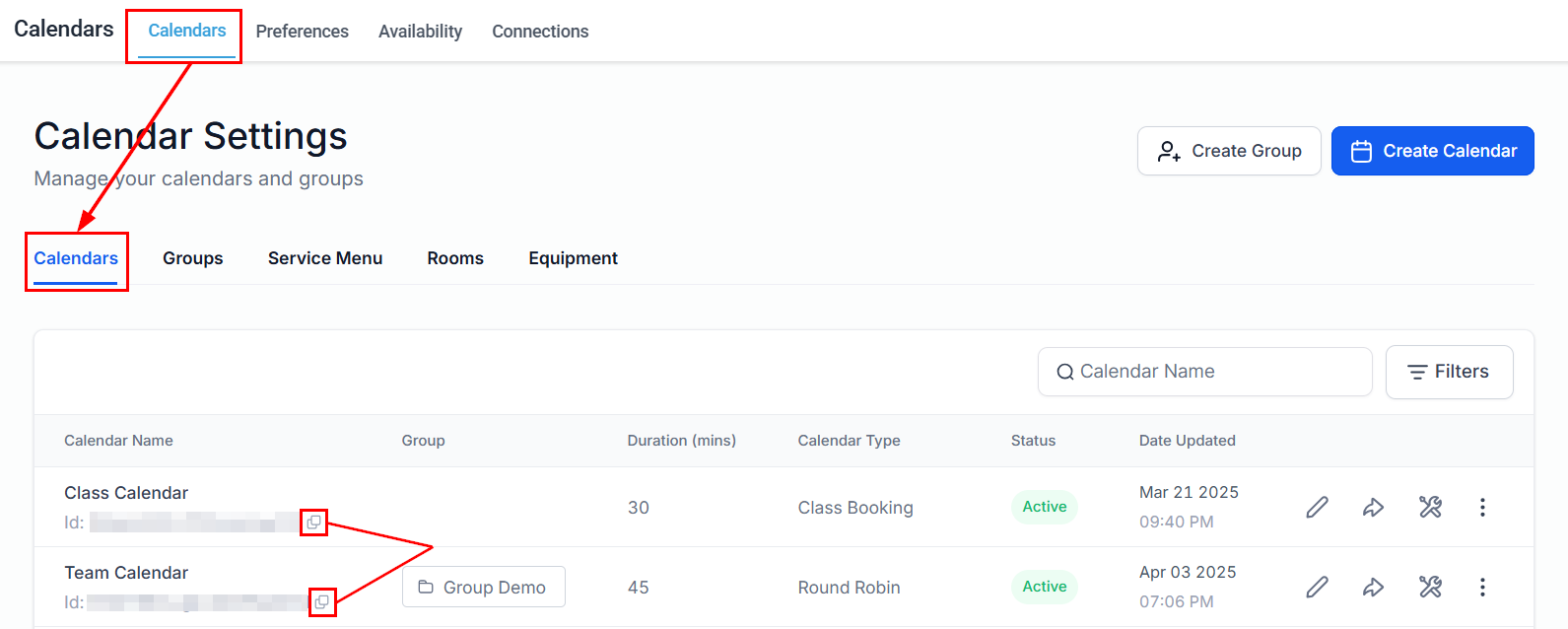Open more options for Team Calendar

click(1482, 587)
